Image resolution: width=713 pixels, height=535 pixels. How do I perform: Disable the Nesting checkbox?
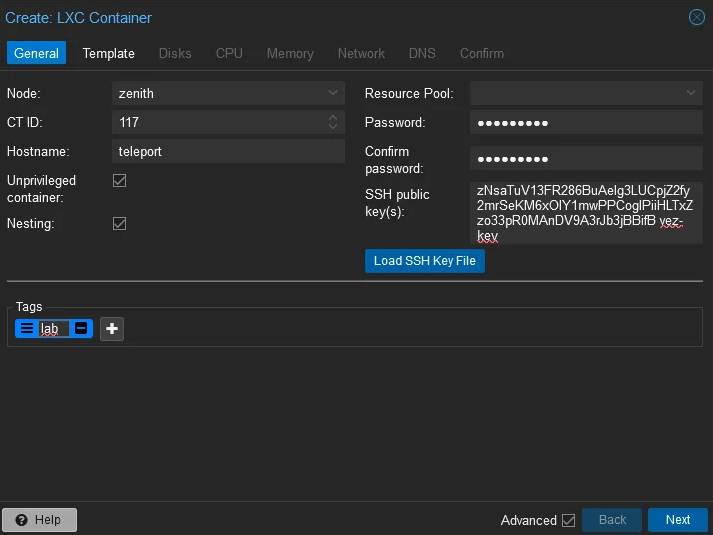119,224
